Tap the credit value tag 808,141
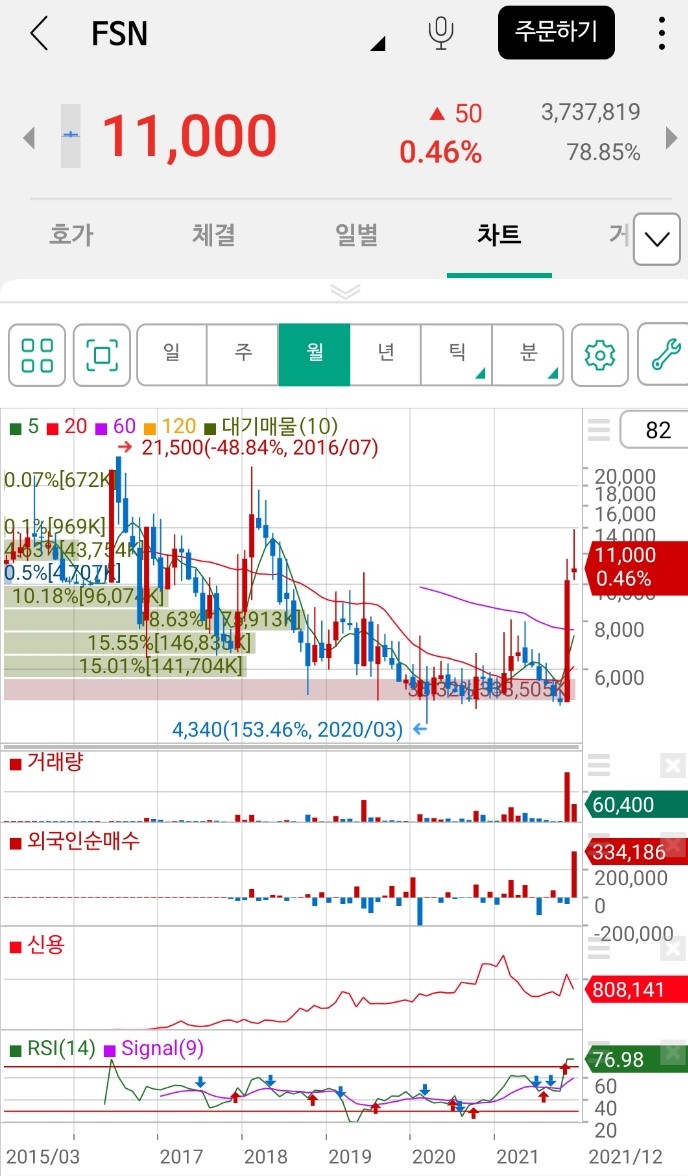This screenshot has height=1176, width=688. [635, 990]
